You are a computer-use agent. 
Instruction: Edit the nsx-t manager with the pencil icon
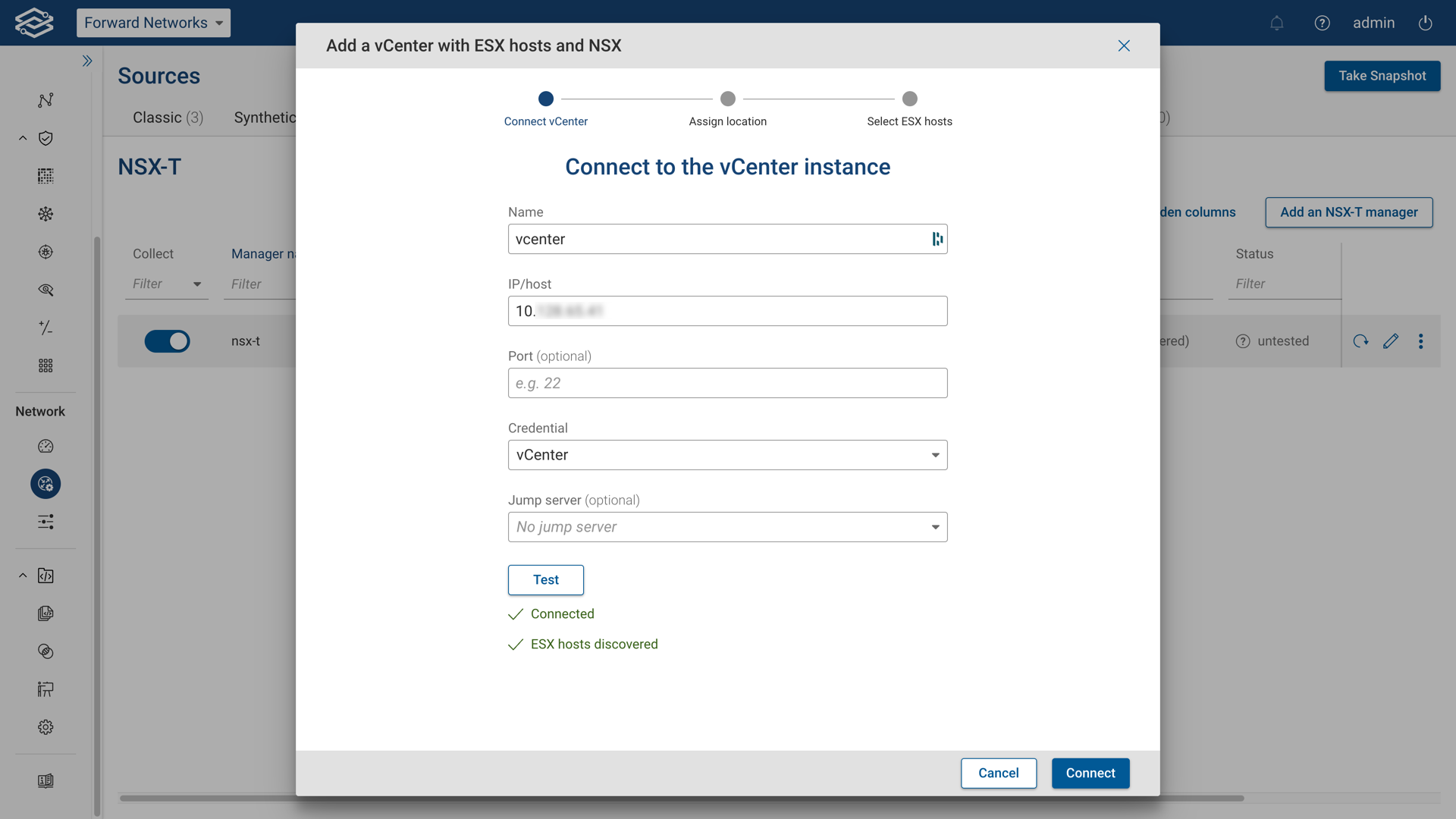point(1392,340)
